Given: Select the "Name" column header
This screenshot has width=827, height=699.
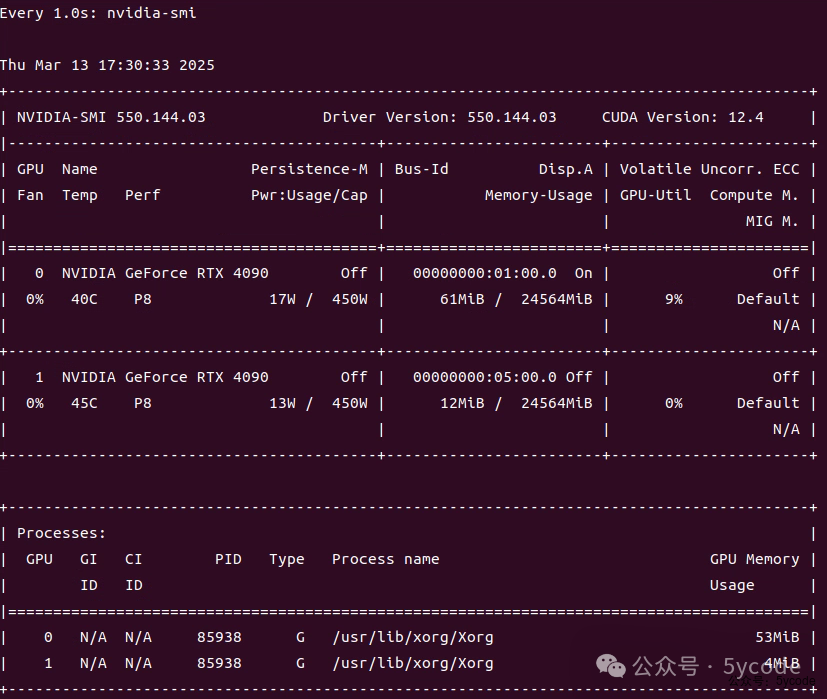Looking at the screenshot, I should 80,169.
